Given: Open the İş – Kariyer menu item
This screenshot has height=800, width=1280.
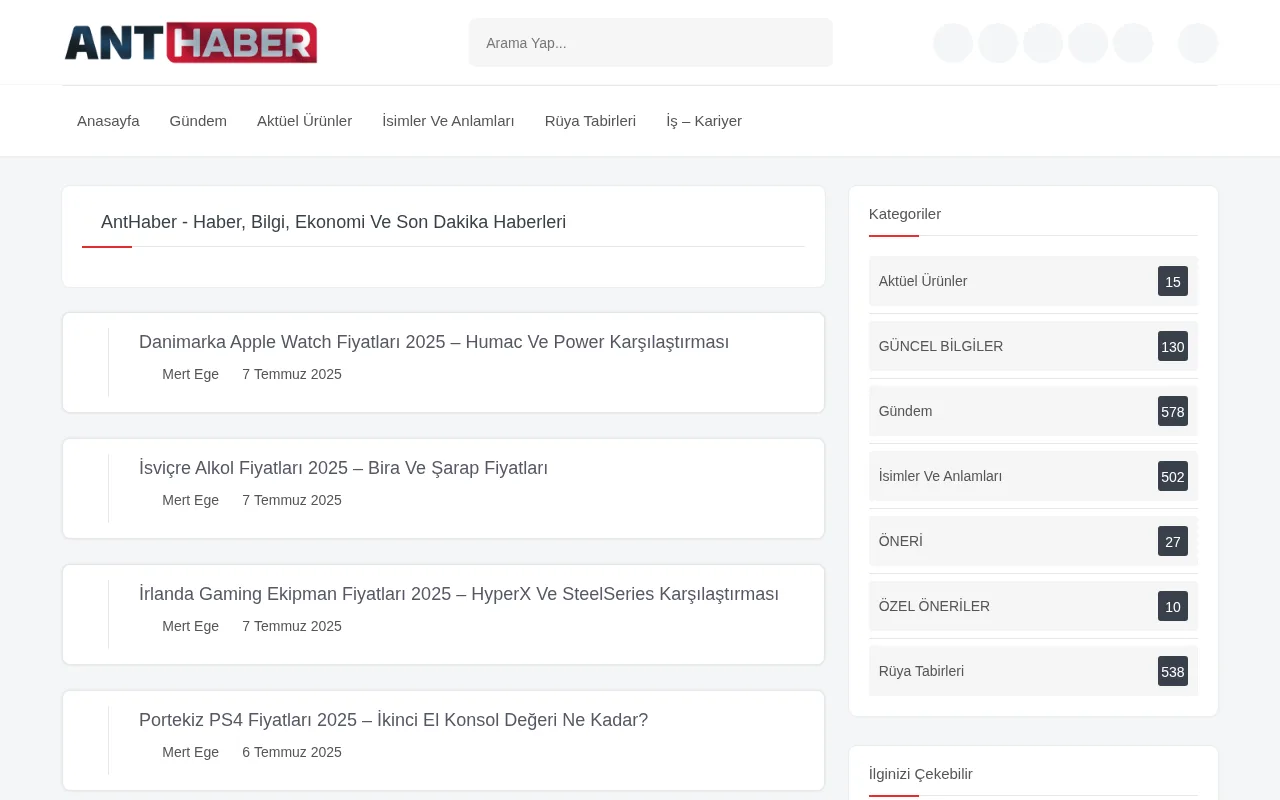Looking at the screenshot, I should pos(704,120).
